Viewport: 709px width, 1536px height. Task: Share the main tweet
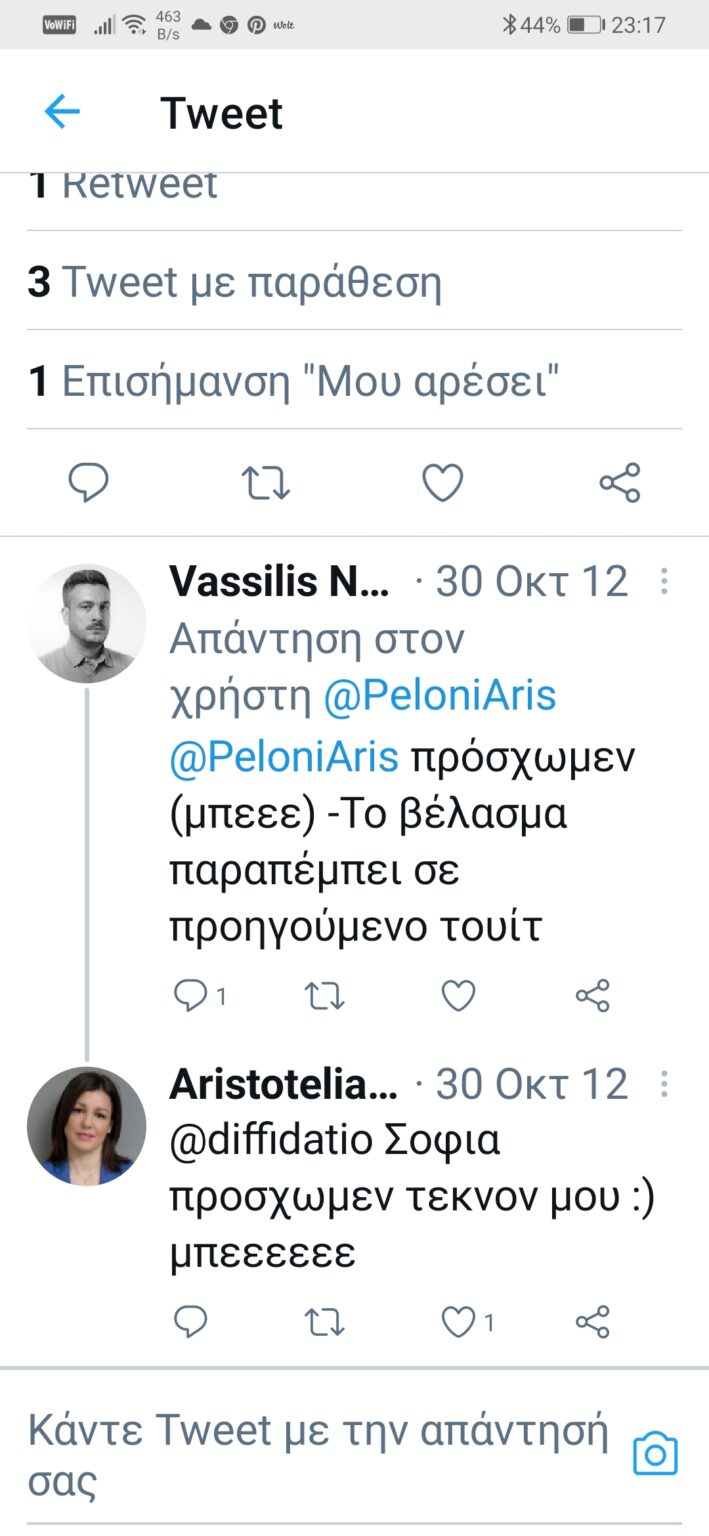pyautogui.click(x=619, y=483)
